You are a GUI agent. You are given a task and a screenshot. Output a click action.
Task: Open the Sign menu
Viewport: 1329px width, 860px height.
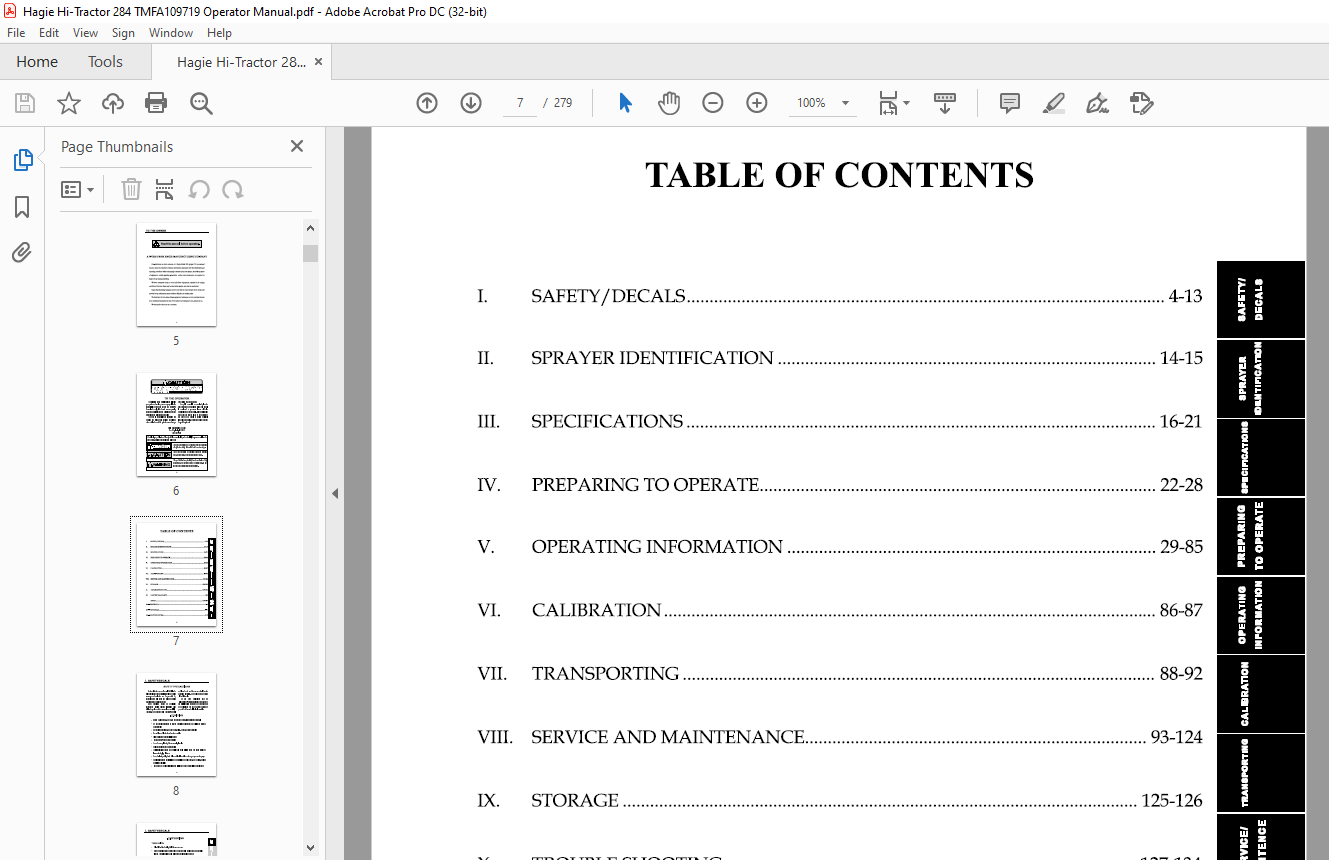coord(123,33)
